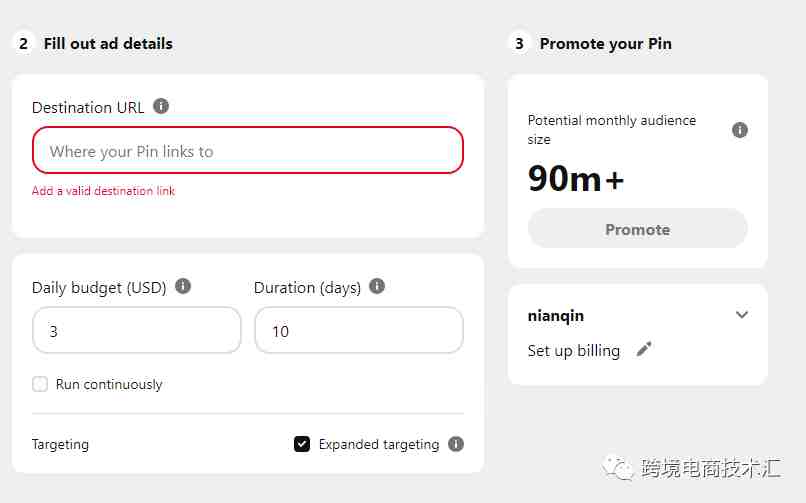Screen dimensions: 806x503
Task: Click the WeChat watermark logo icon
Action: point(617,468)
